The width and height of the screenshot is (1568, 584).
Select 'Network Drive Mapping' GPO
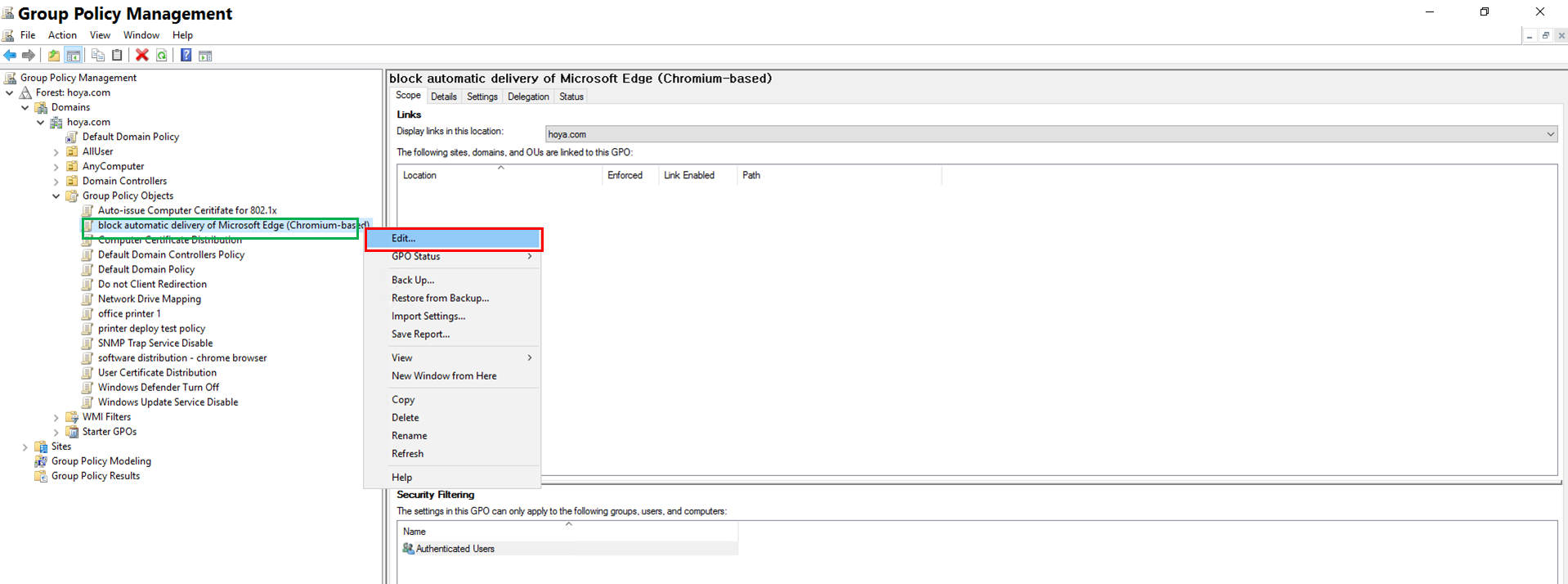[150, 299]
